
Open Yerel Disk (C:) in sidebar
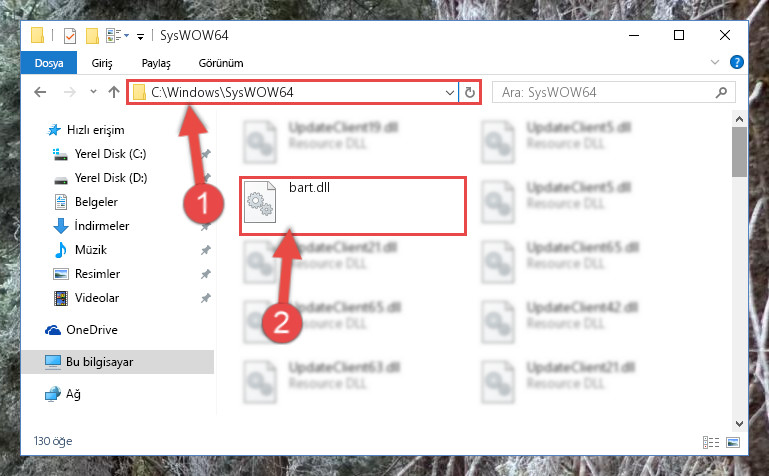110,154
